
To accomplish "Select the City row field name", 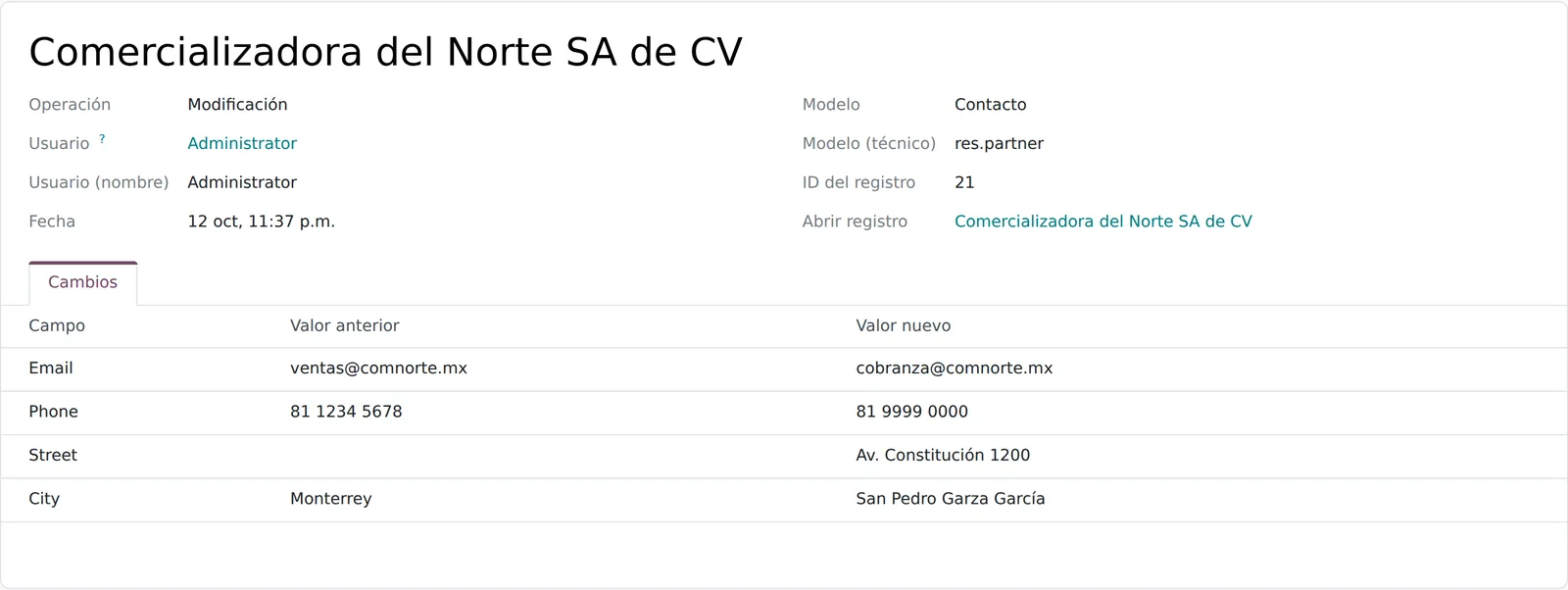I will (x=44, y=499).
